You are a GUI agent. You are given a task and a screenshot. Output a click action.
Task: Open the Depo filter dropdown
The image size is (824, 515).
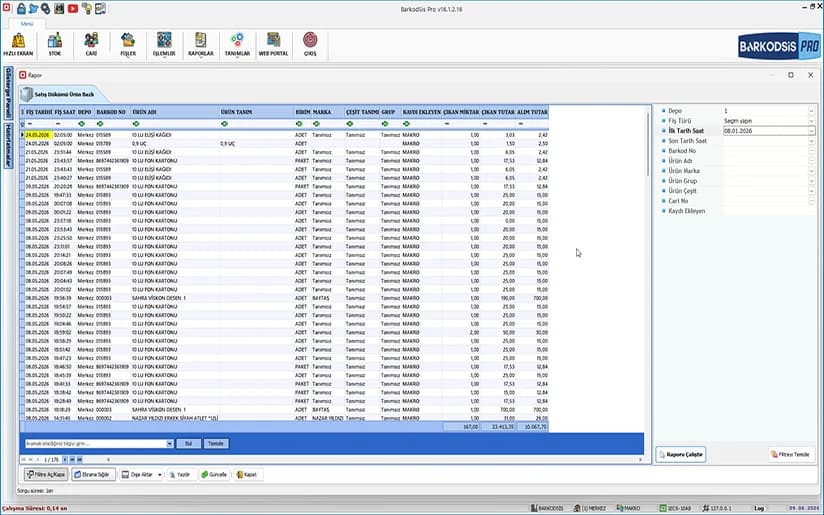click(811, 111)
